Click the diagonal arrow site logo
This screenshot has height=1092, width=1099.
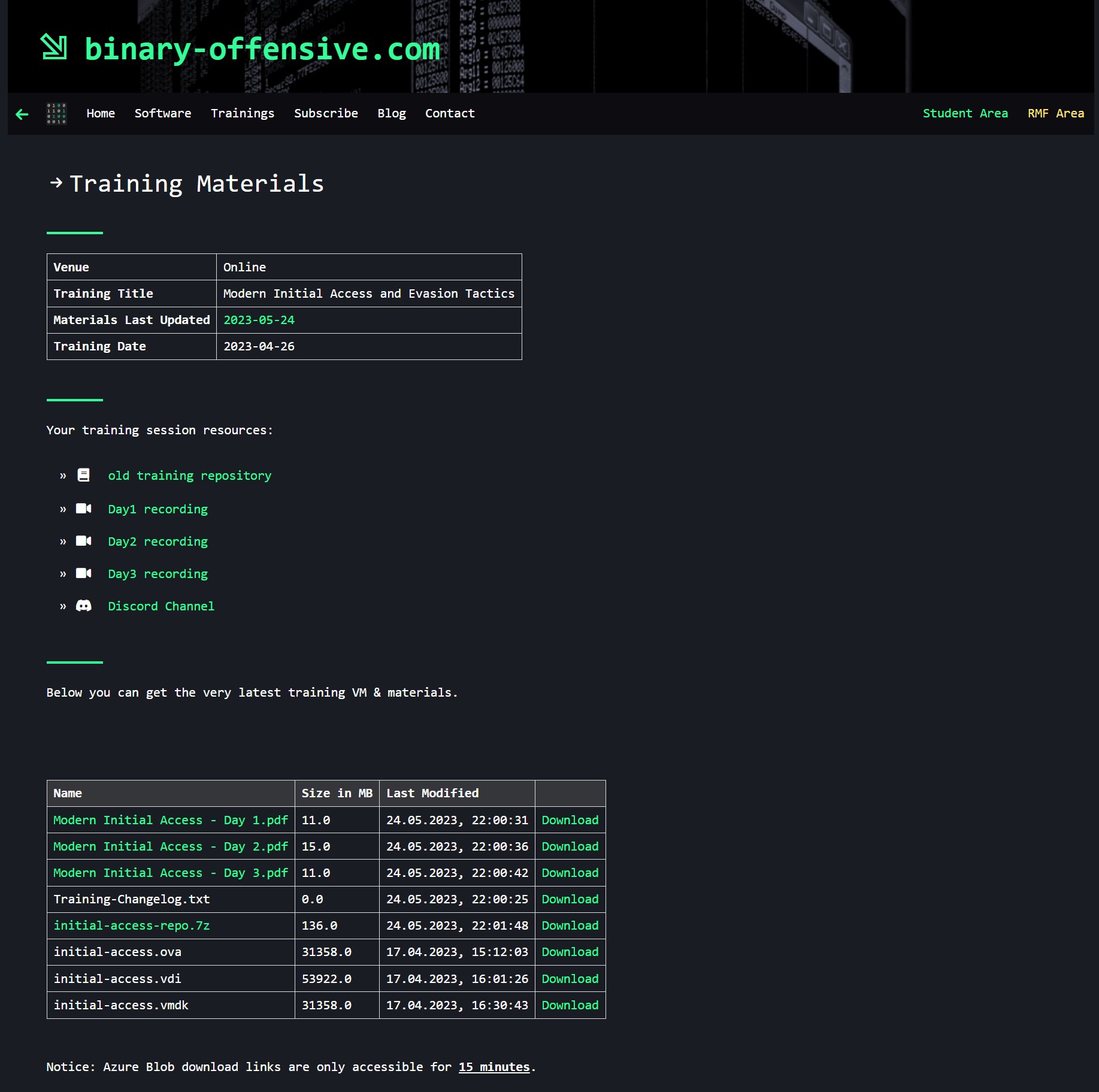point(54,47)
